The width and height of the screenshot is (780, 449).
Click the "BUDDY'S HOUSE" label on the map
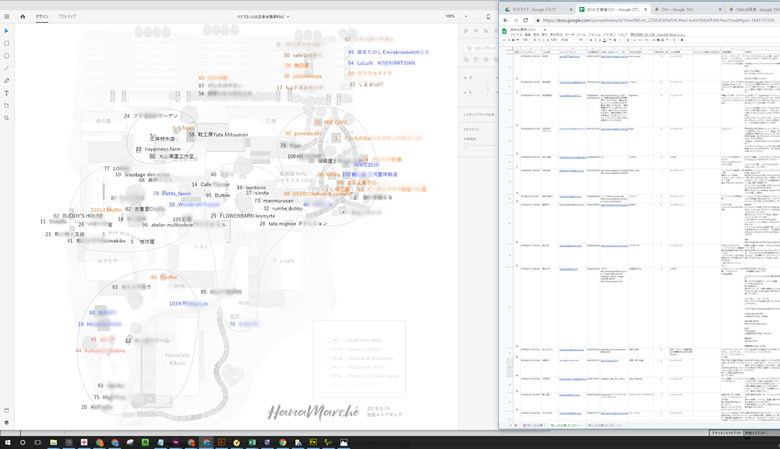tap(83, 216)
